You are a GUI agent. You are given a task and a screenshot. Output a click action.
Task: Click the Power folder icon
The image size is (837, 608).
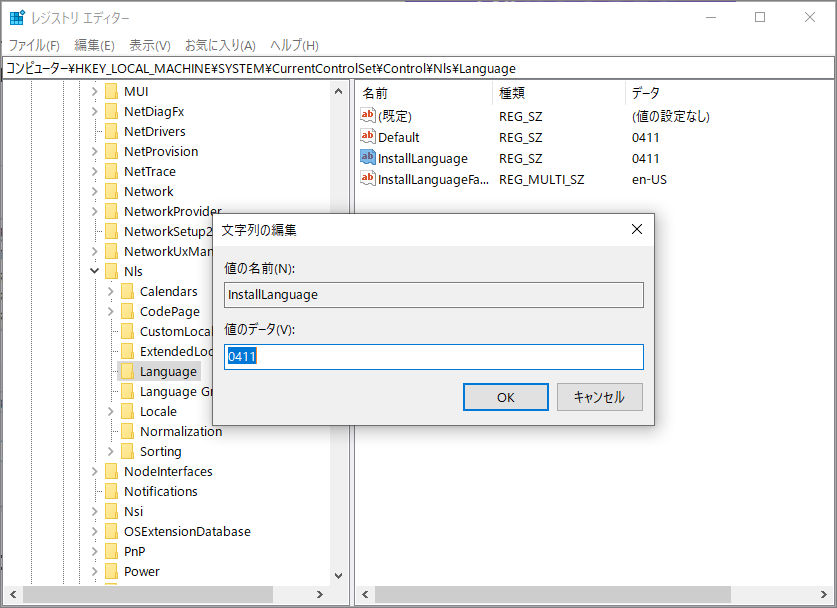112,572
